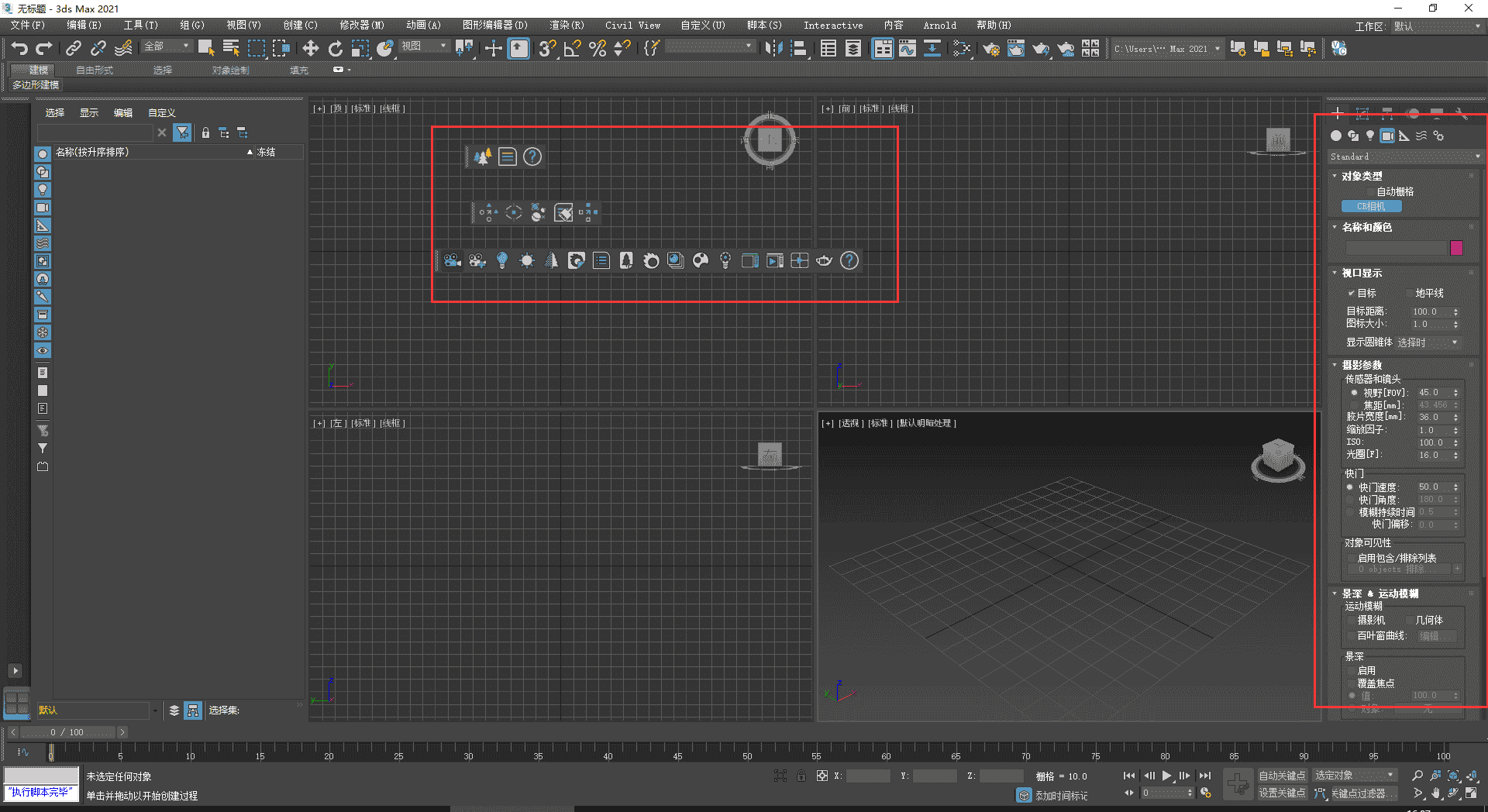Enable the 自动栅格 checkbox

point(1371,191)
